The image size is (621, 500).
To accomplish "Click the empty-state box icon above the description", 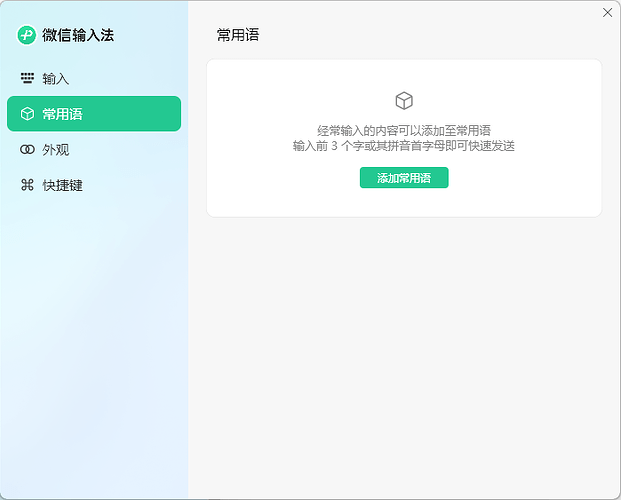I will 404,101.
